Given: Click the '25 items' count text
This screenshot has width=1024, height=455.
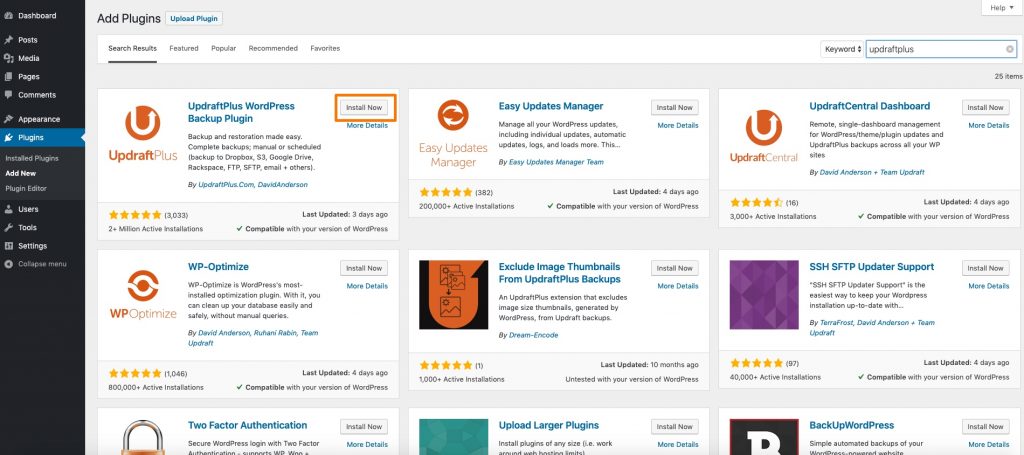Looking at the screenshot, I should coord(1008,76).
